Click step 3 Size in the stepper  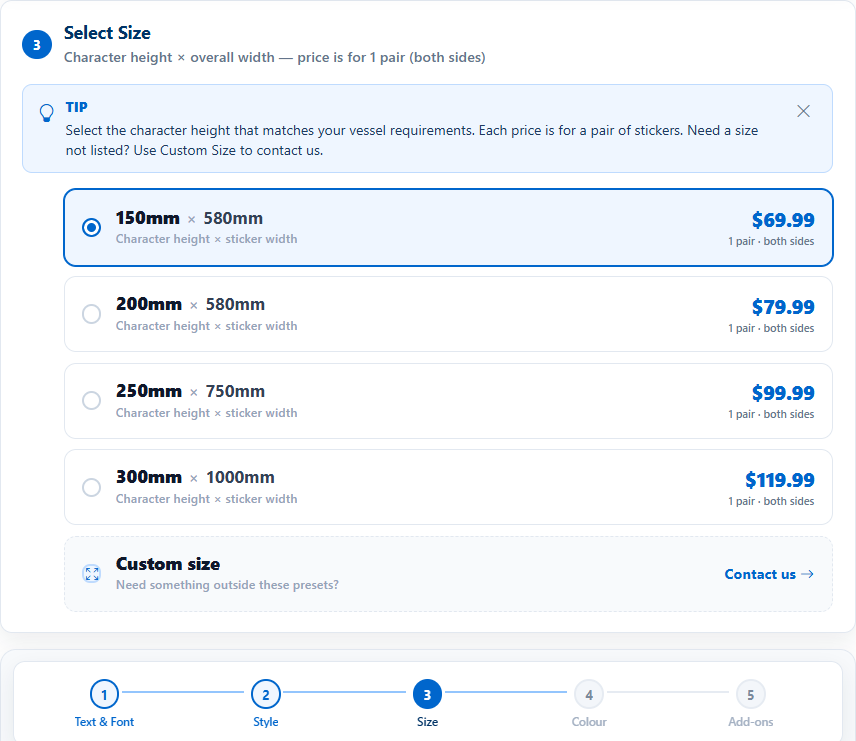pyautogui.click(x=427, y=703)
